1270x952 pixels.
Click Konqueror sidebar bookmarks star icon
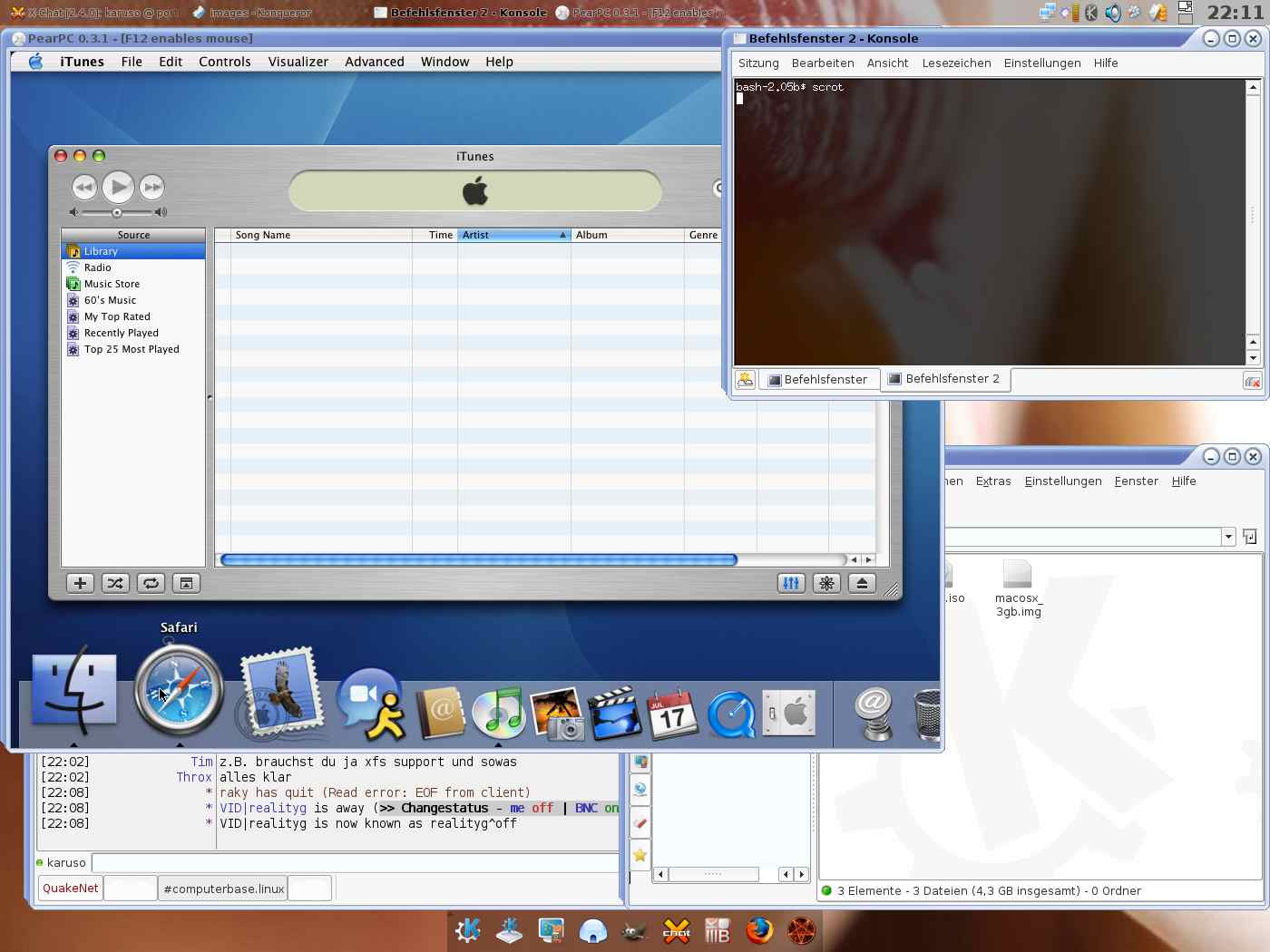(640, 855)
